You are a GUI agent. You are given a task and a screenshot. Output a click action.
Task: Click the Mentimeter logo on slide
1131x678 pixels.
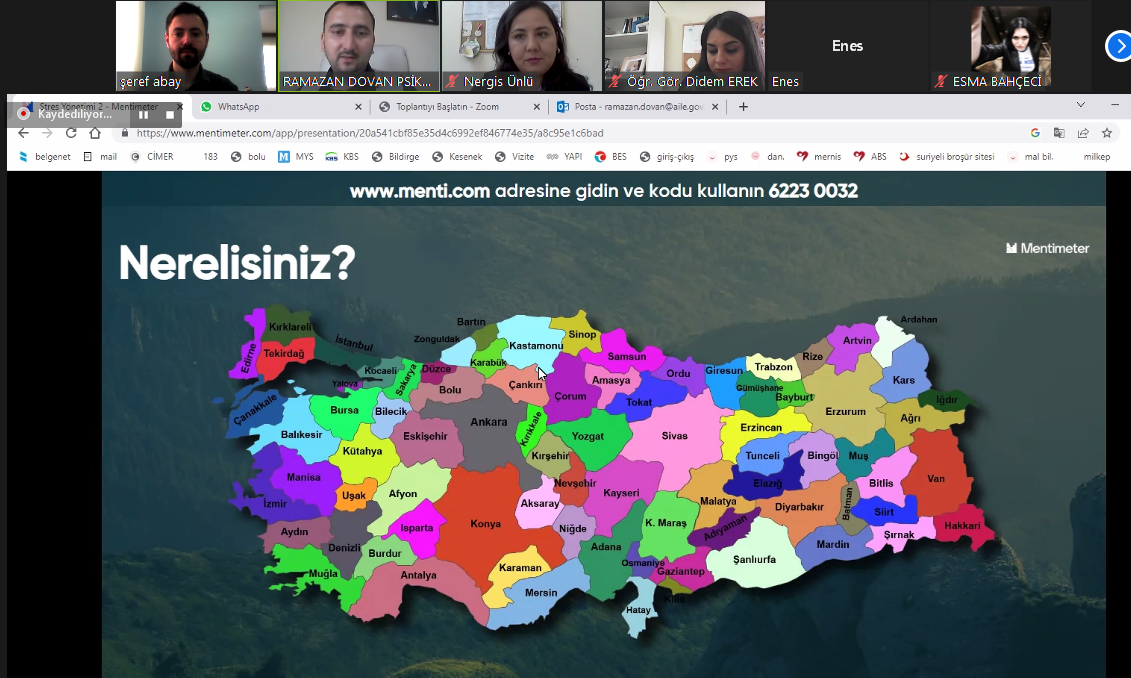(x=1047, y=248)
